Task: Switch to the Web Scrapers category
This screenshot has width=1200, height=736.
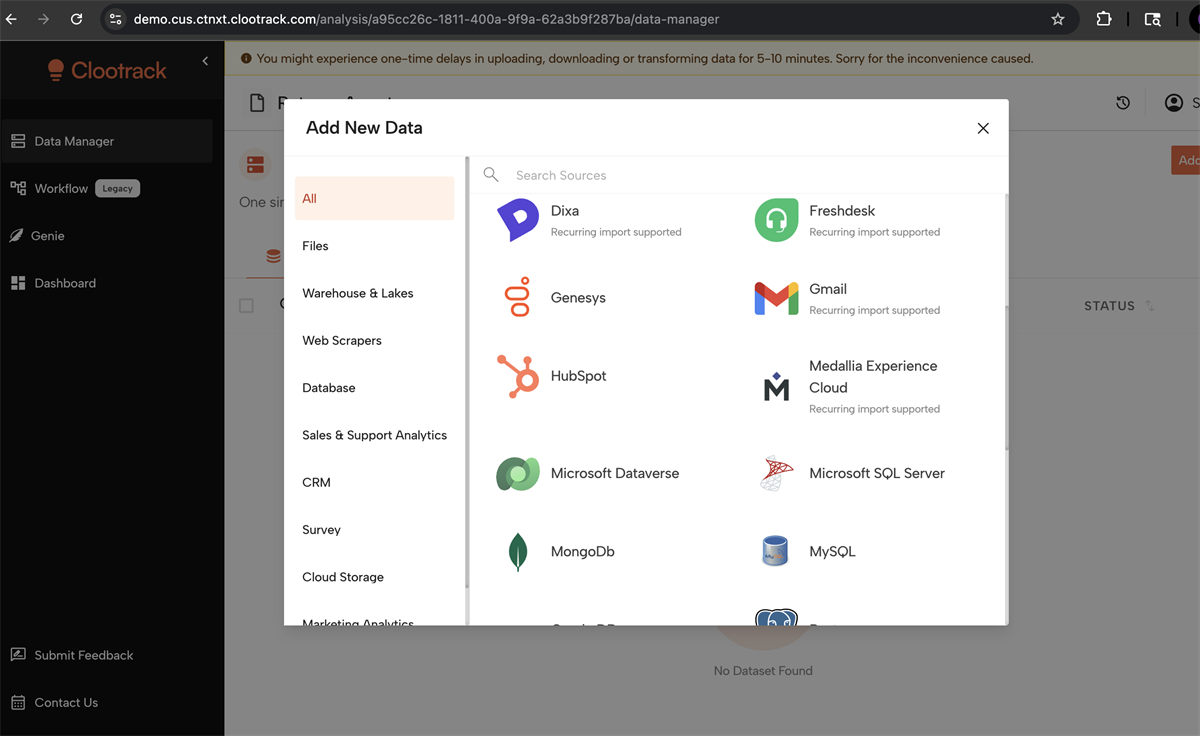Action: 342,340
